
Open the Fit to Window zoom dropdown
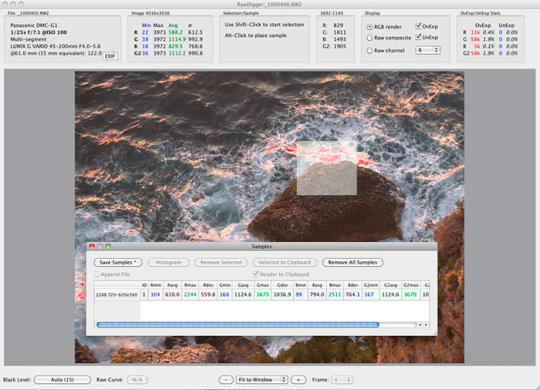coord(262,380)
